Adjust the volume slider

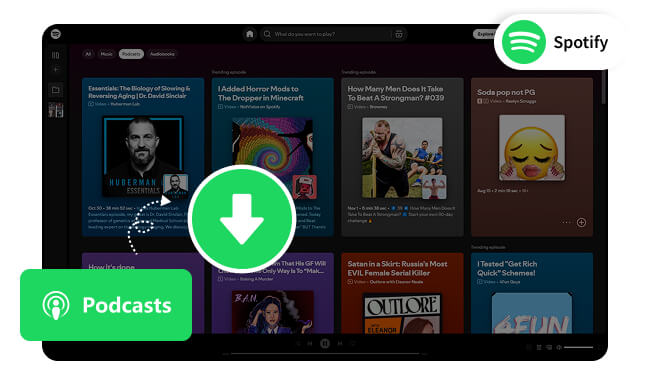[x=578, y=347]
